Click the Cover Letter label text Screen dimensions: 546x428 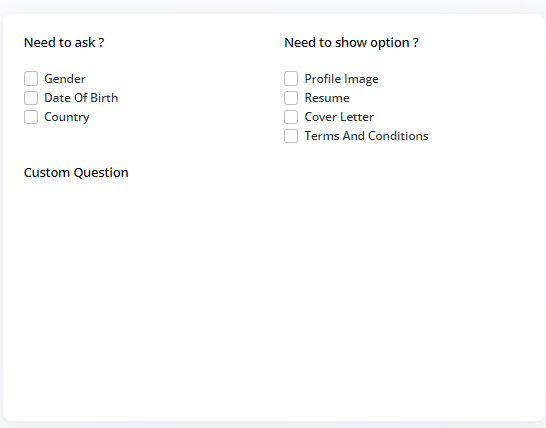click(339, 117)
